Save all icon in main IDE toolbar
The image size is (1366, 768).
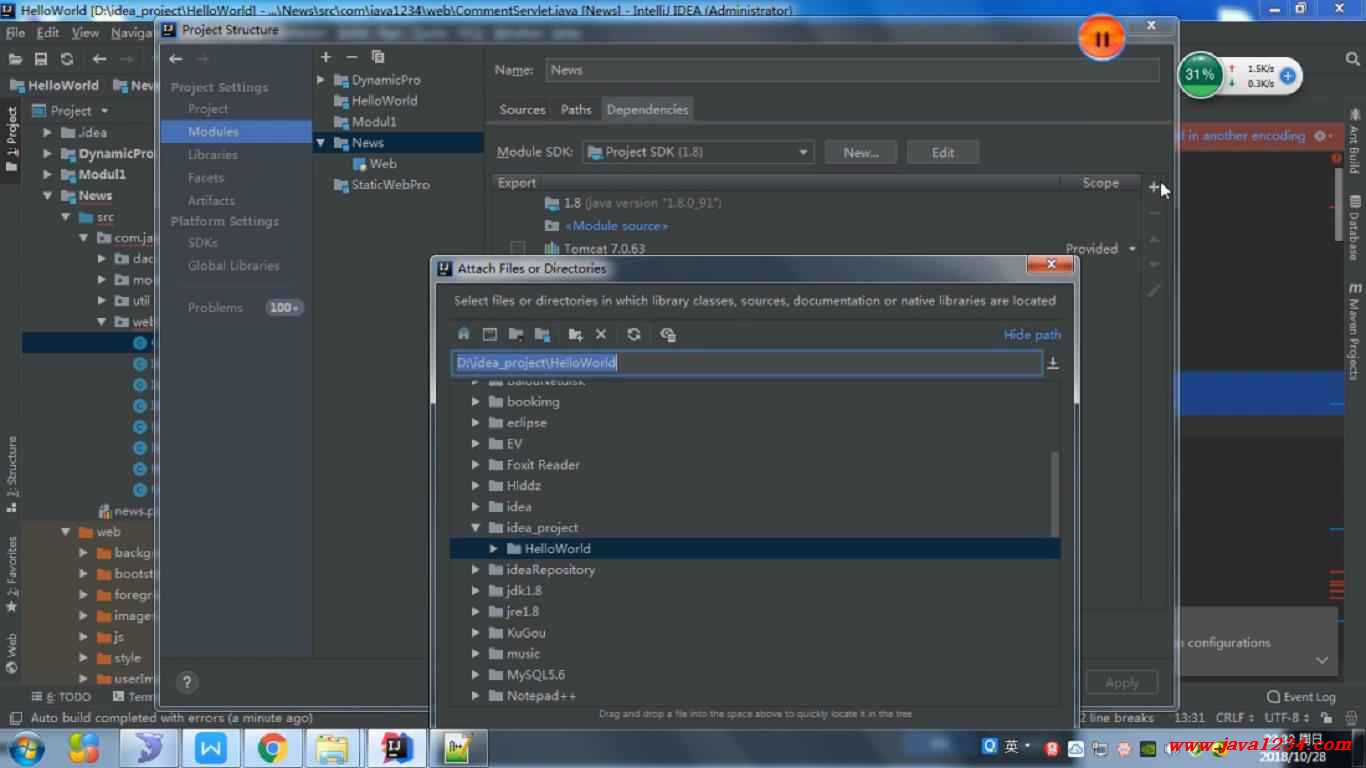click(41, 59)
